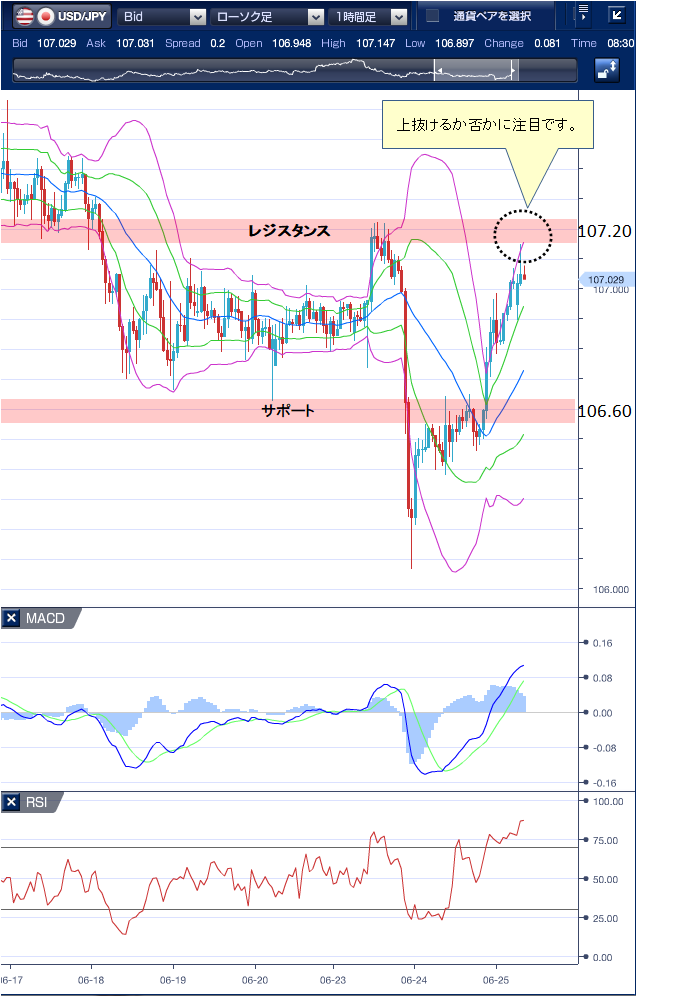Image resolution: width=679 pixels, height=997 pixels.
Task: Click the サポート support band label
Action: [x=288, y=410]
